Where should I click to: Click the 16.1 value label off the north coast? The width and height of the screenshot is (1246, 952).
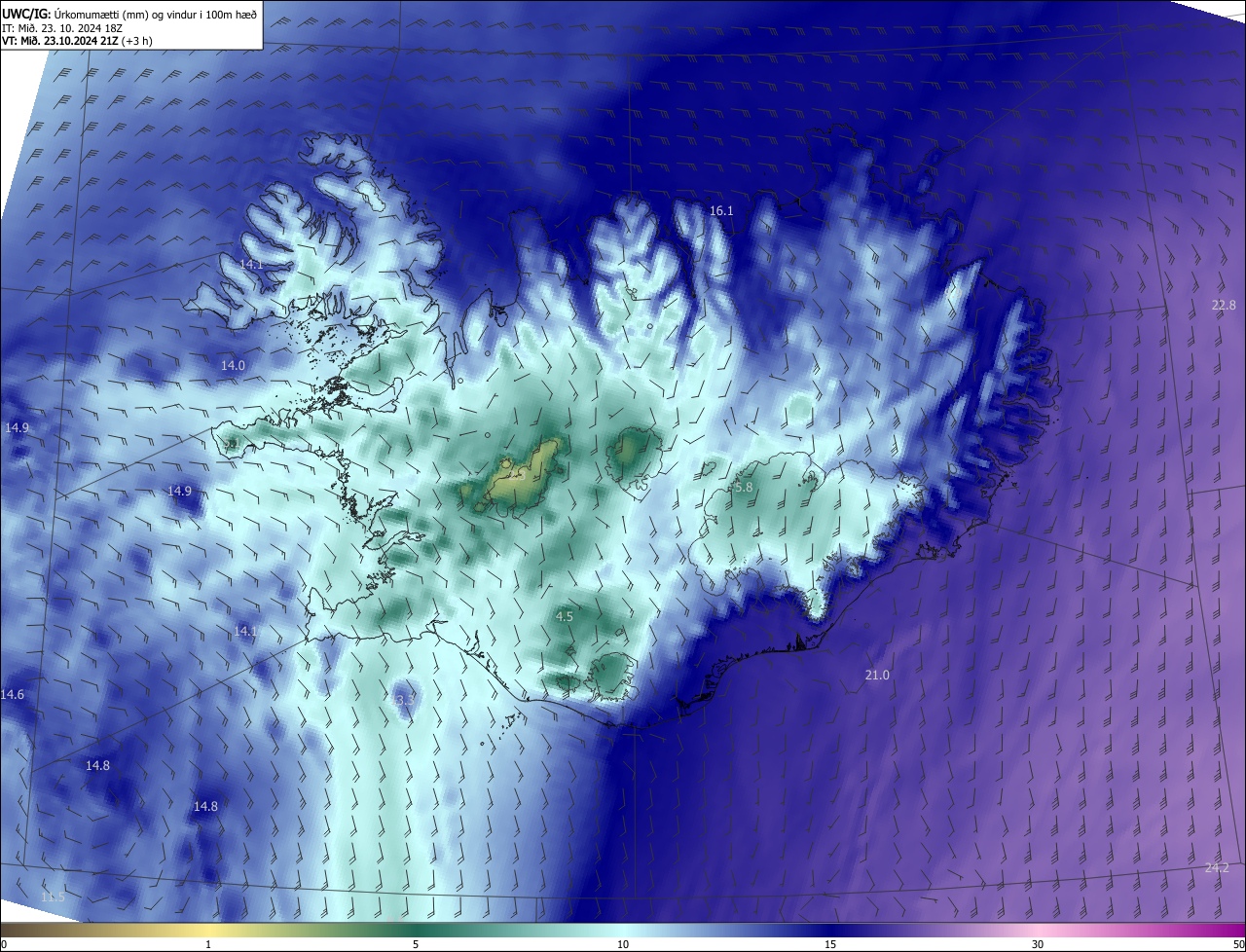tap(721, 210)
